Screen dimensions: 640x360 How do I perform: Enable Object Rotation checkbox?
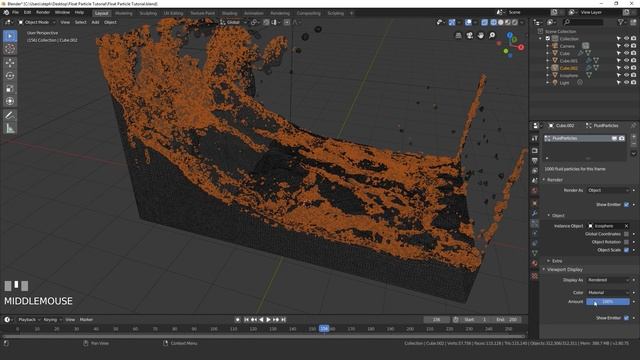coord(626,242)
